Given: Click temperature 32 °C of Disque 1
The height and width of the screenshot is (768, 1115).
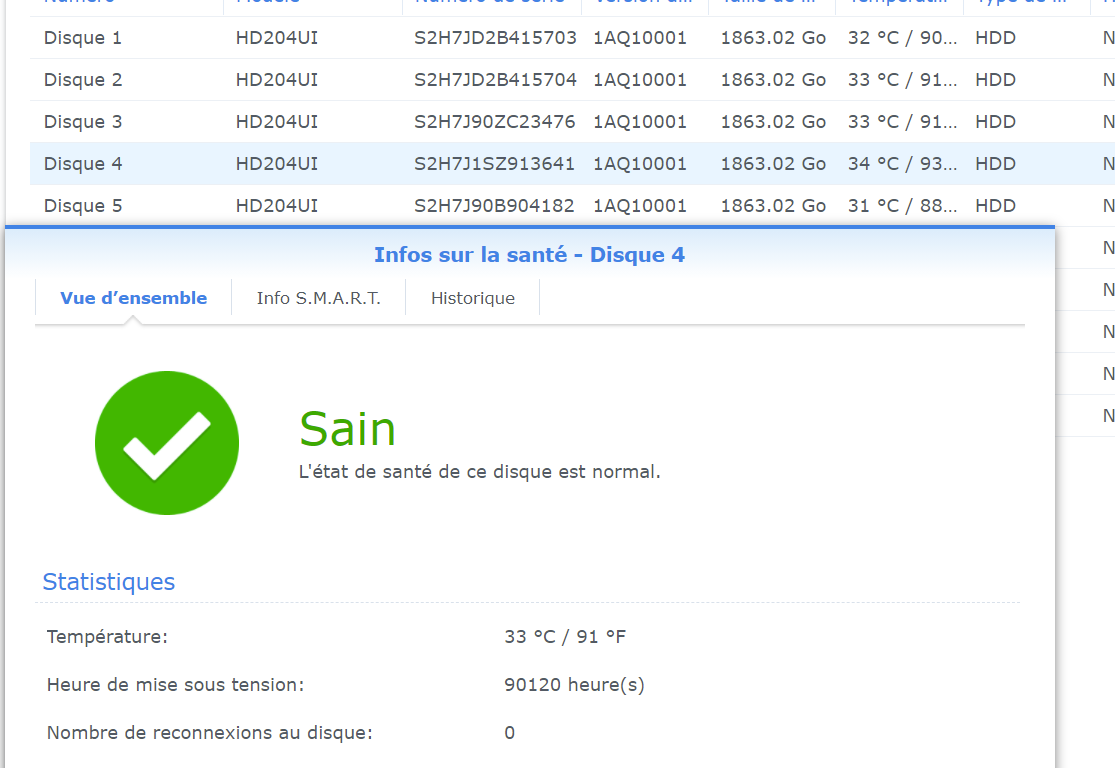Looking at the screenshot, I should point(902,38).
